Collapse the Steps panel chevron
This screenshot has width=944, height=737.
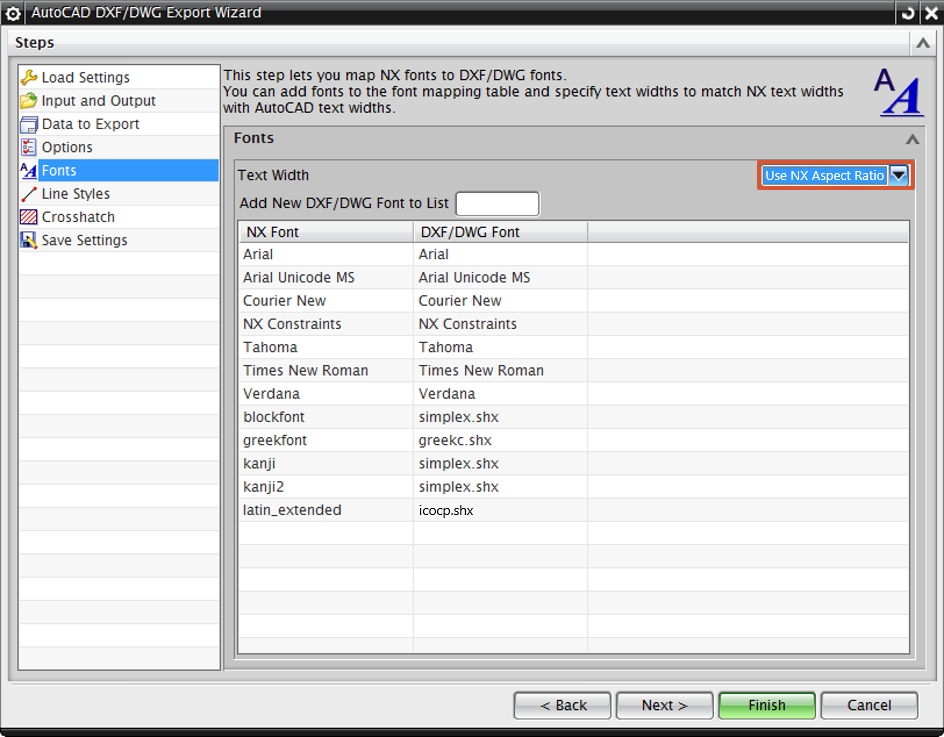pos(922,43)
